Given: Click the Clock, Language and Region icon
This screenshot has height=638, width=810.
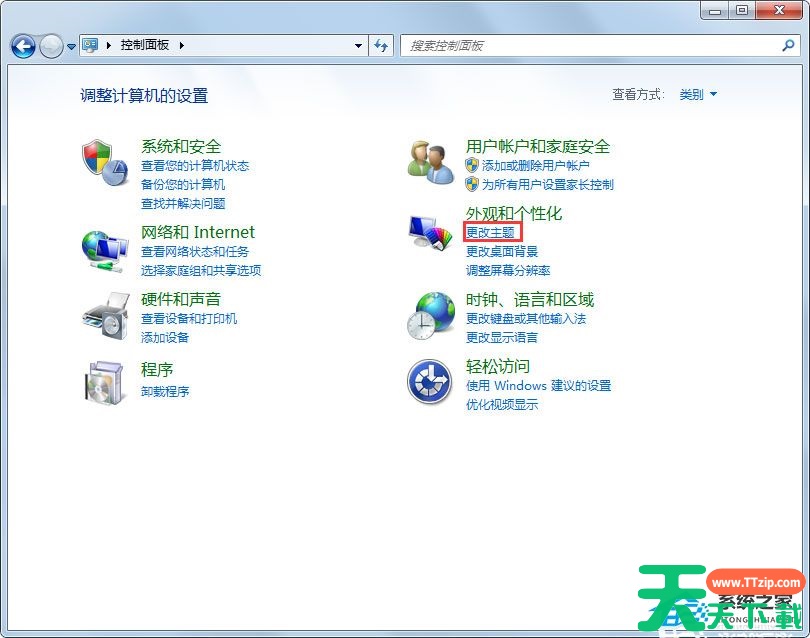Looking at the screenshot, I should point(431,314).
